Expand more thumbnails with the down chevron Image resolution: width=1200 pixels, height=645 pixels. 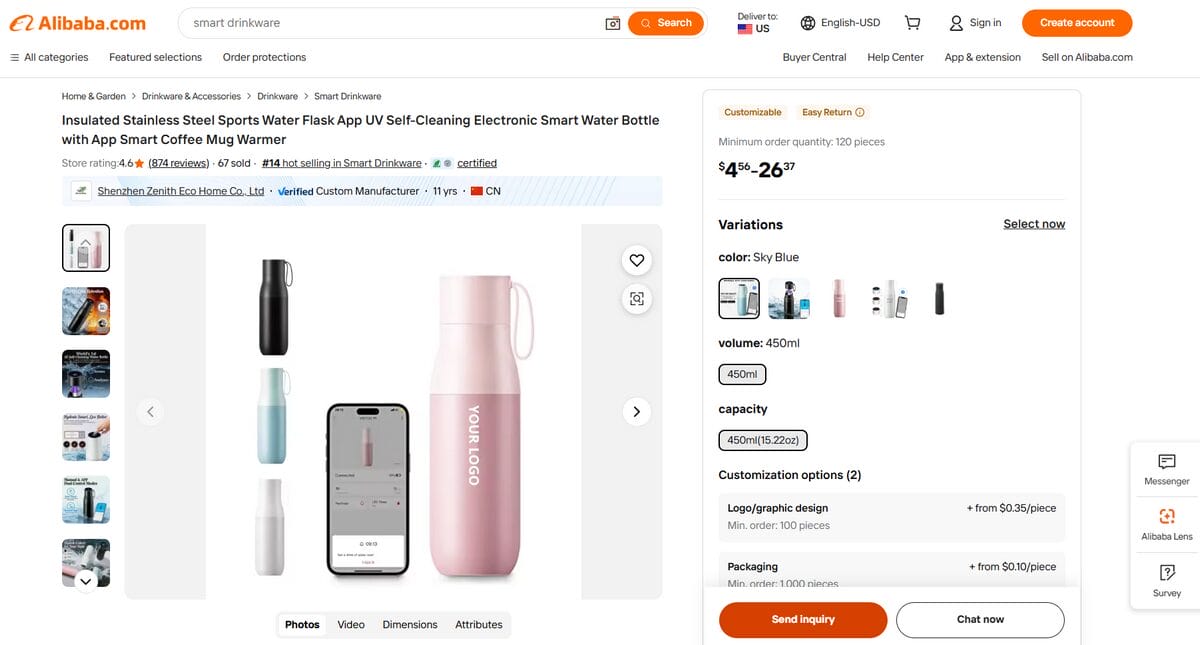[85, 580]
